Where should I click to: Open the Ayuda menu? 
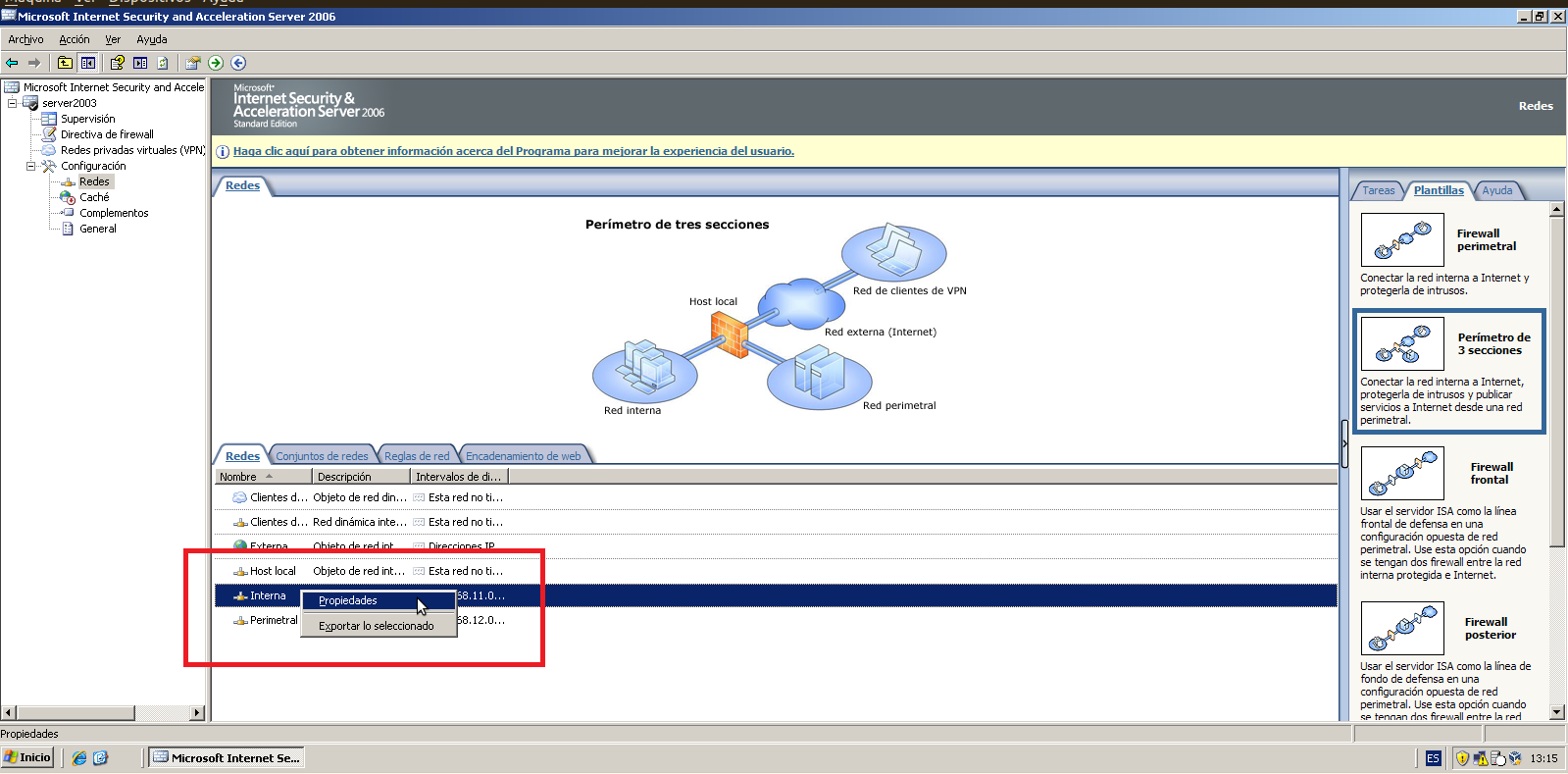pos(152,39)
